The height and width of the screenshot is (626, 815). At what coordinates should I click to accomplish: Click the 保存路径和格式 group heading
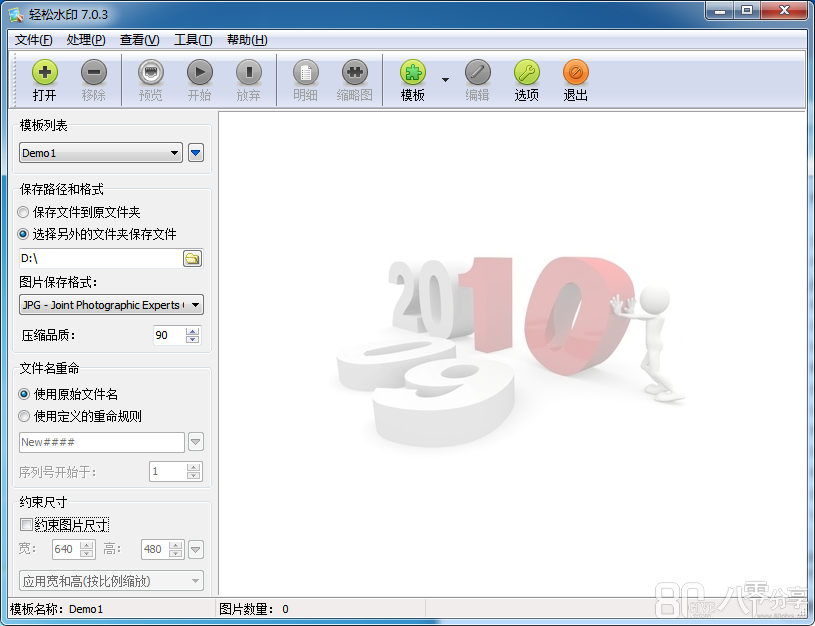coord(61,189)
